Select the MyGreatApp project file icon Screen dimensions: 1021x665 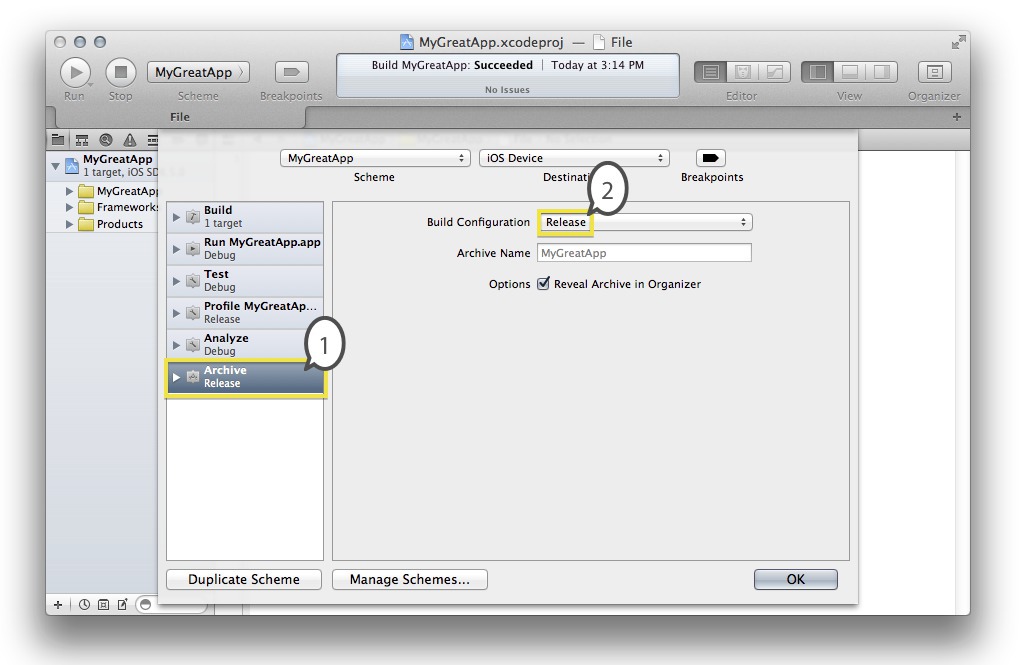[x=72, y=165]
